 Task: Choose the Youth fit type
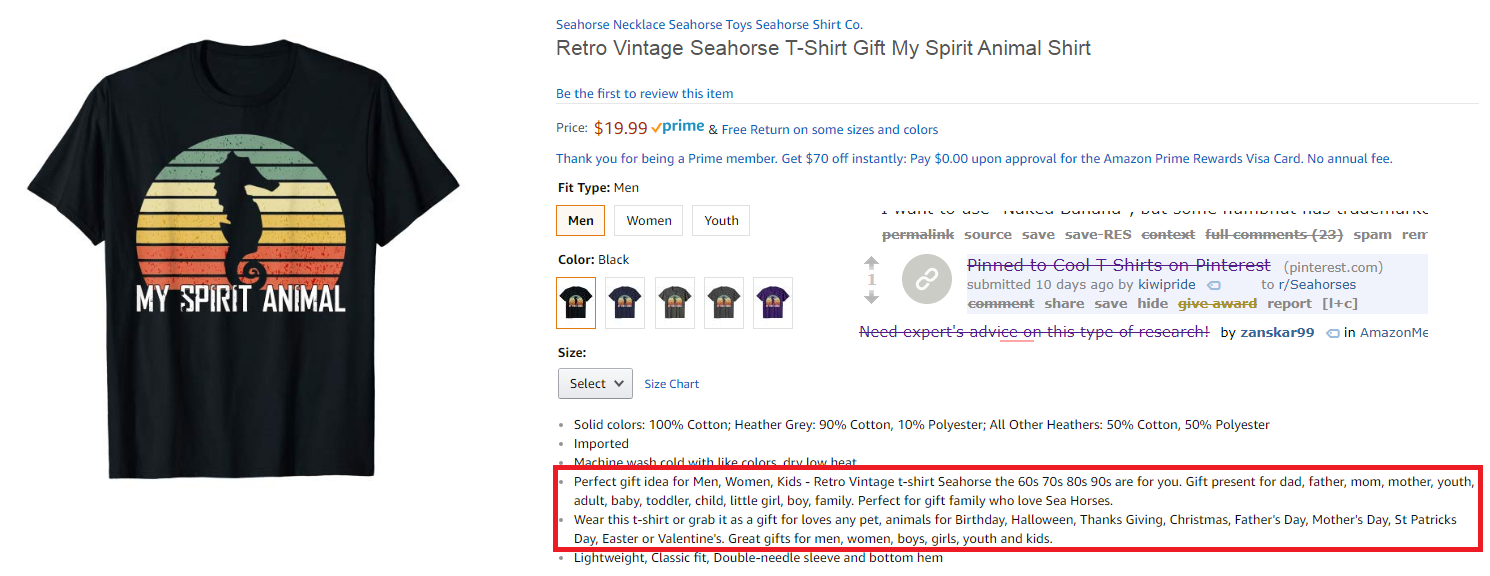[x=721, y=221]
